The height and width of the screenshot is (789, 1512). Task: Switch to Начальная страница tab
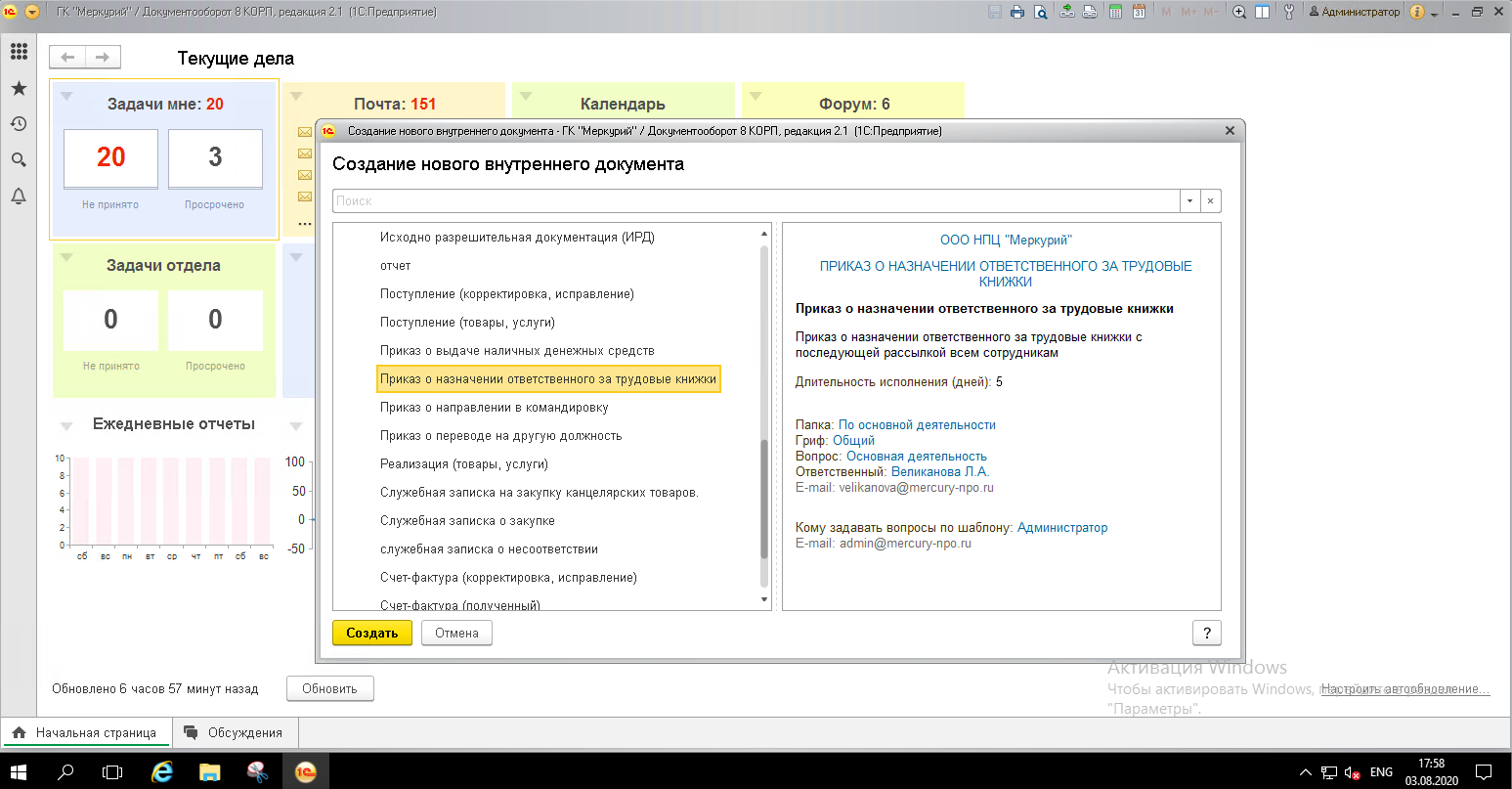(86, 732)
